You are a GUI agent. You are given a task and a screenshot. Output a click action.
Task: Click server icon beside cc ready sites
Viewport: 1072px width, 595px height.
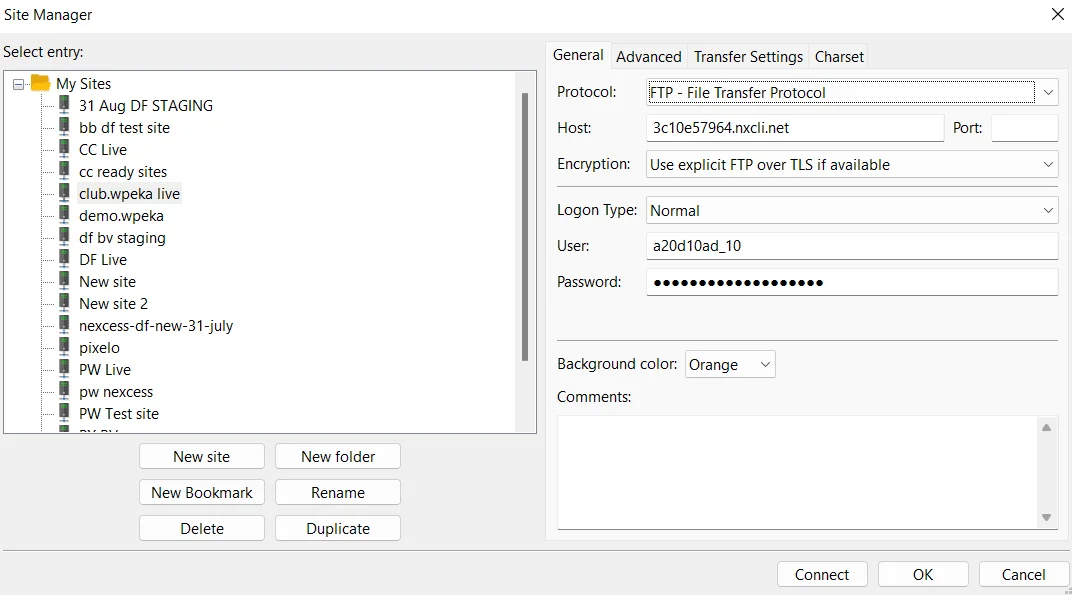point(64,170)
